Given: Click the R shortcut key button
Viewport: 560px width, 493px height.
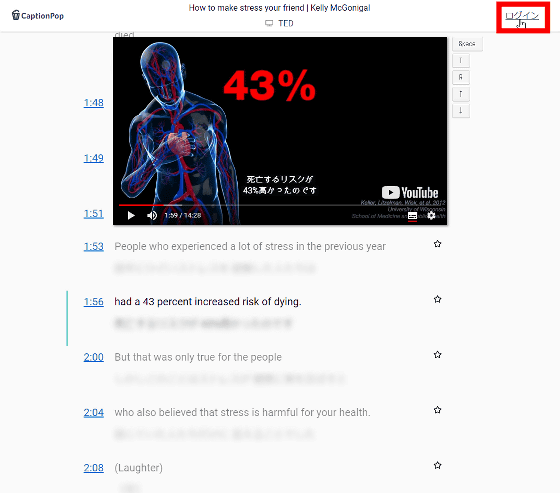Looking at the screenshot, I should 461,77.
